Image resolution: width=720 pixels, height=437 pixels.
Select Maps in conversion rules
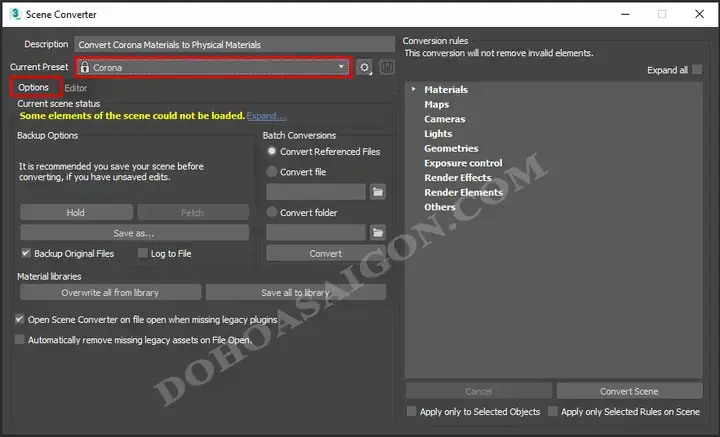[437, 104]
